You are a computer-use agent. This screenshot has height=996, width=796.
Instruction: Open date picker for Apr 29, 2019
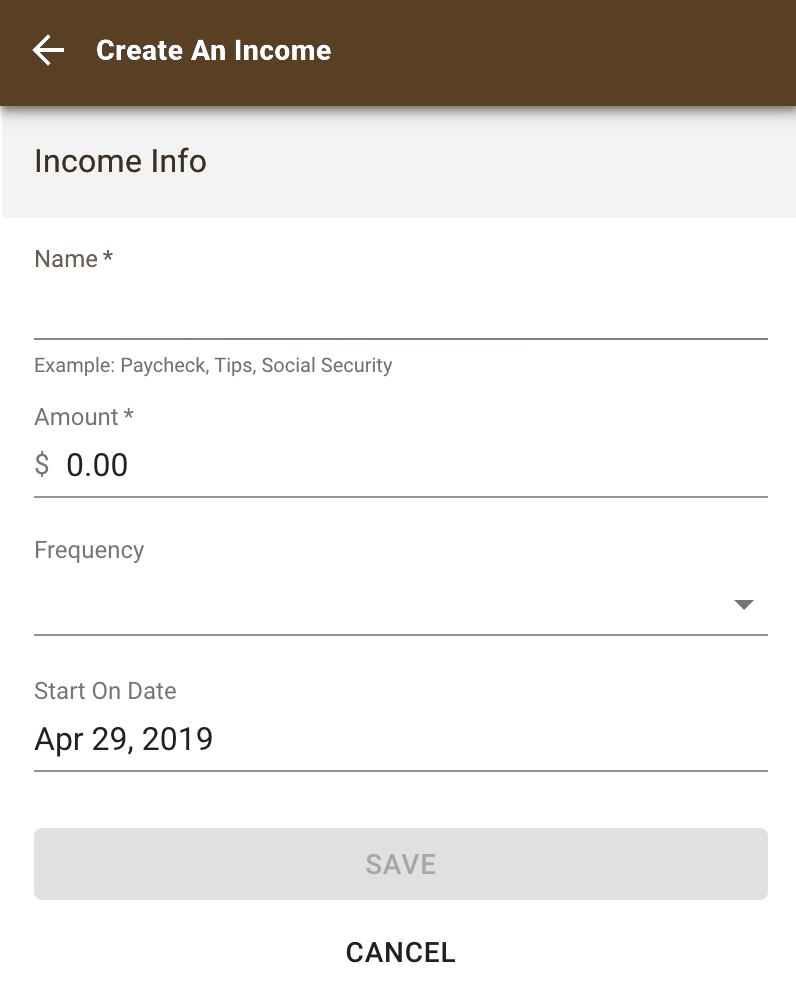click(x=124, y=739)
